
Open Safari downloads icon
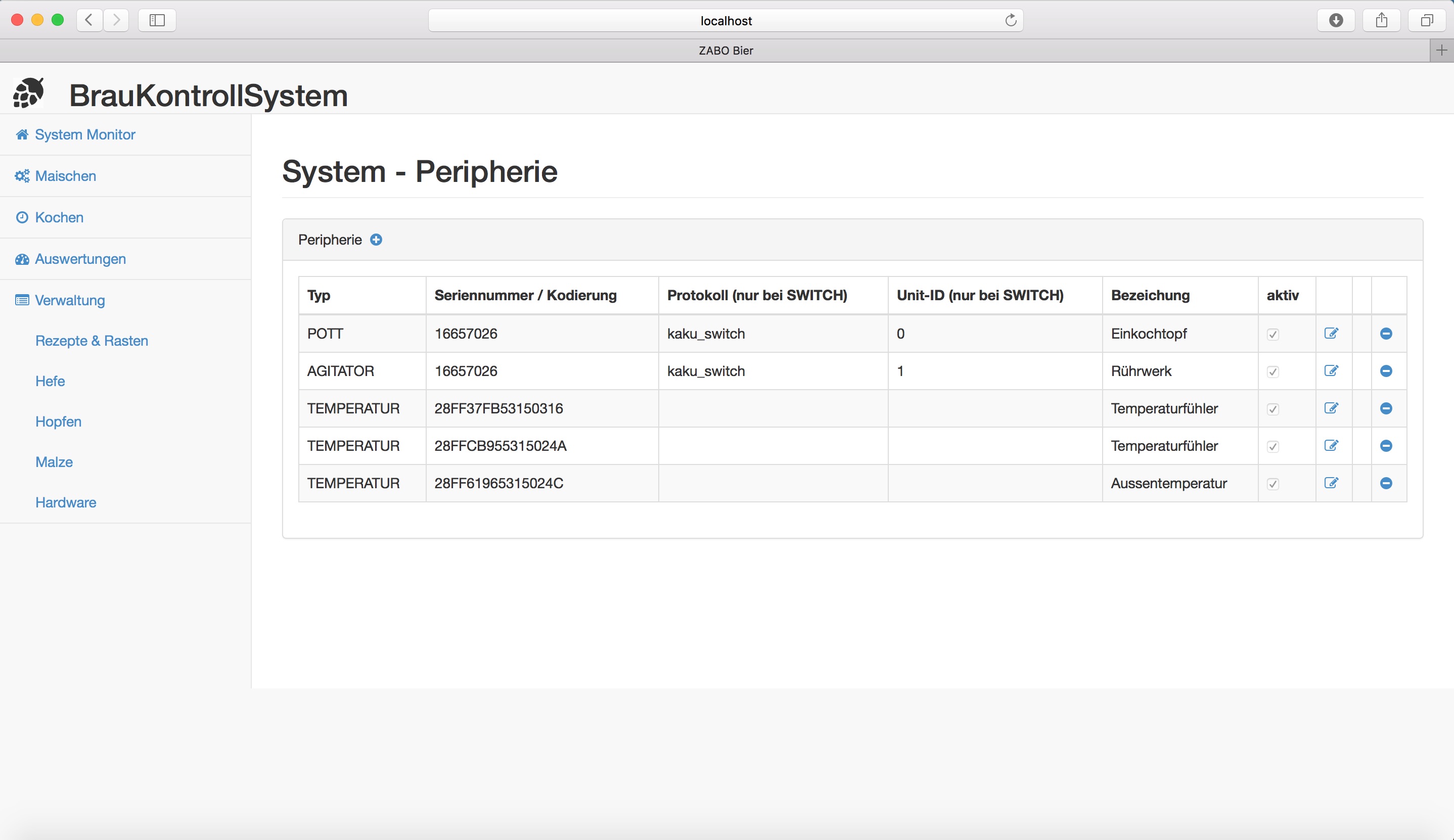click(x=1335, y=20)
